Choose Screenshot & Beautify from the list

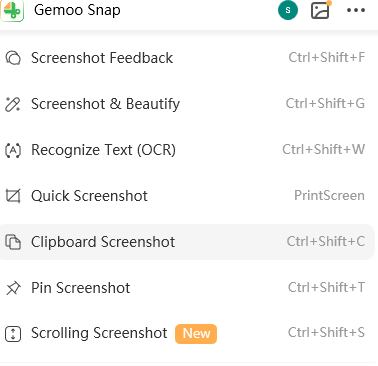[187, 104]
